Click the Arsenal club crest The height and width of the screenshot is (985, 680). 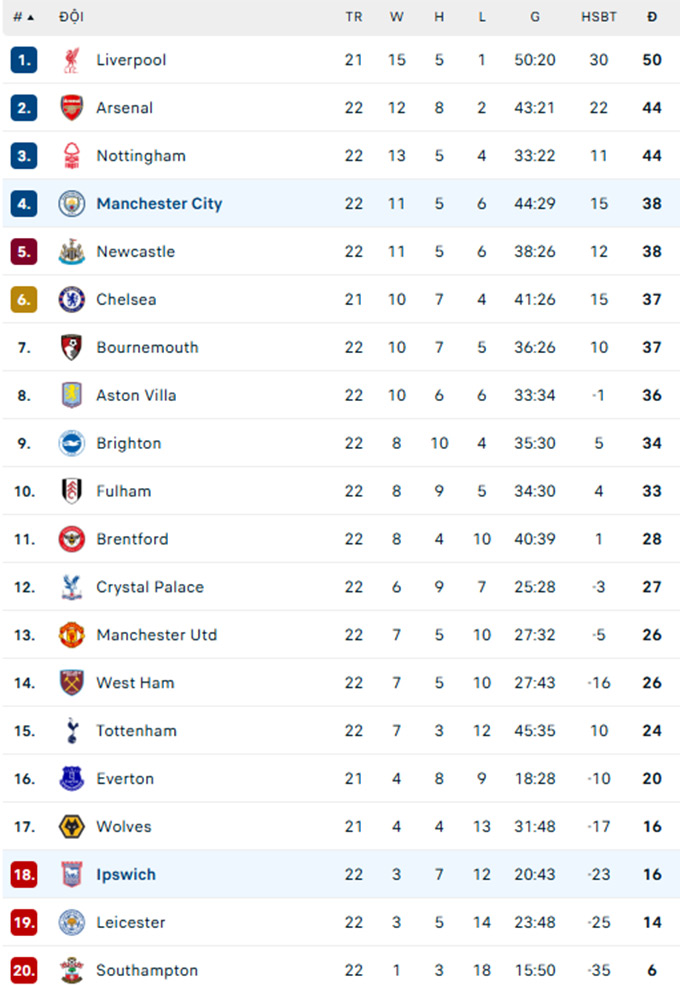pyautogui.click(x=72, y=108)
